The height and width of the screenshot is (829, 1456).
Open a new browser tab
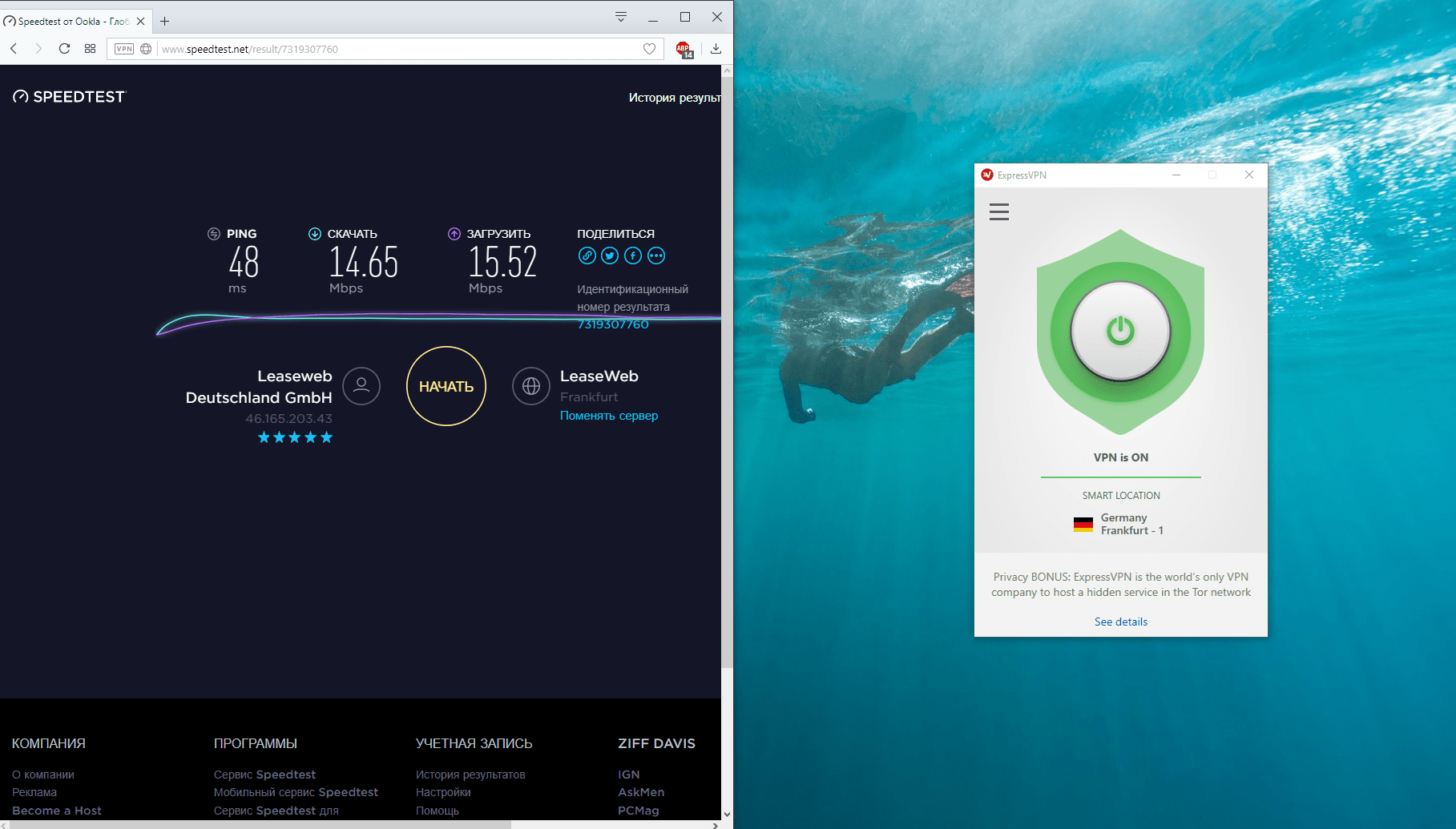(x=165, y=22)
